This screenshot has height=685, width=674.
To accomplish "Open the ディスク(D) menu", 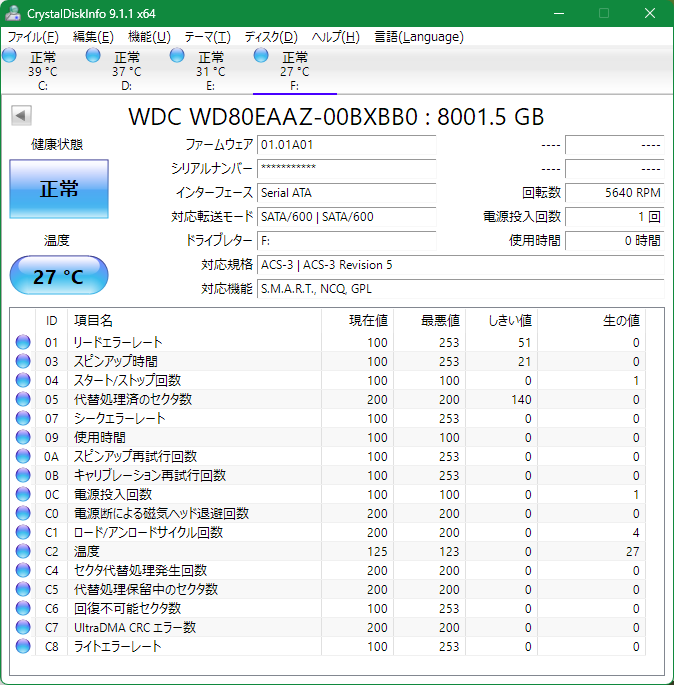I will 271,37.
